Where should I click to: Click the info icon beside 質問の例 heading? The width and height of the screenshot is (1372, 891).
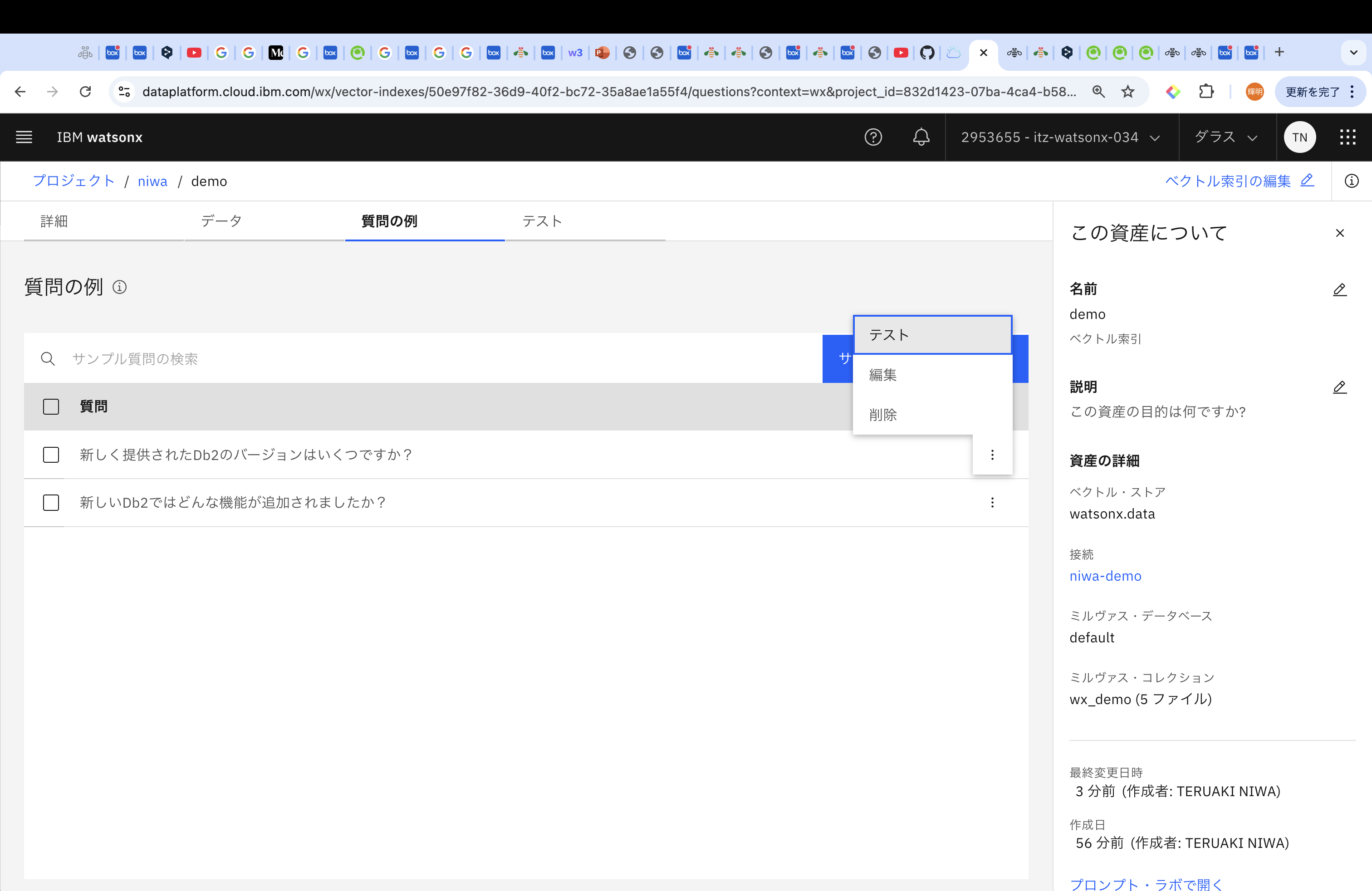point(119,287)
